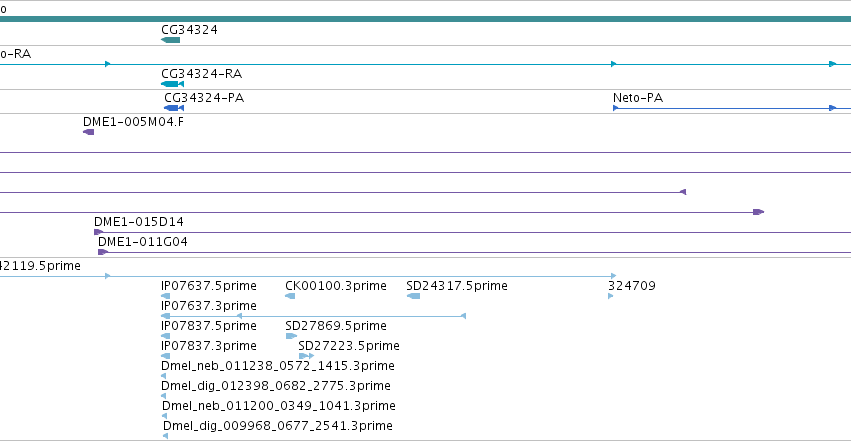Click the SD24317.5prime EST block
Image resolution: width=851 pixels, height=441 pixels.
point(413,296)
